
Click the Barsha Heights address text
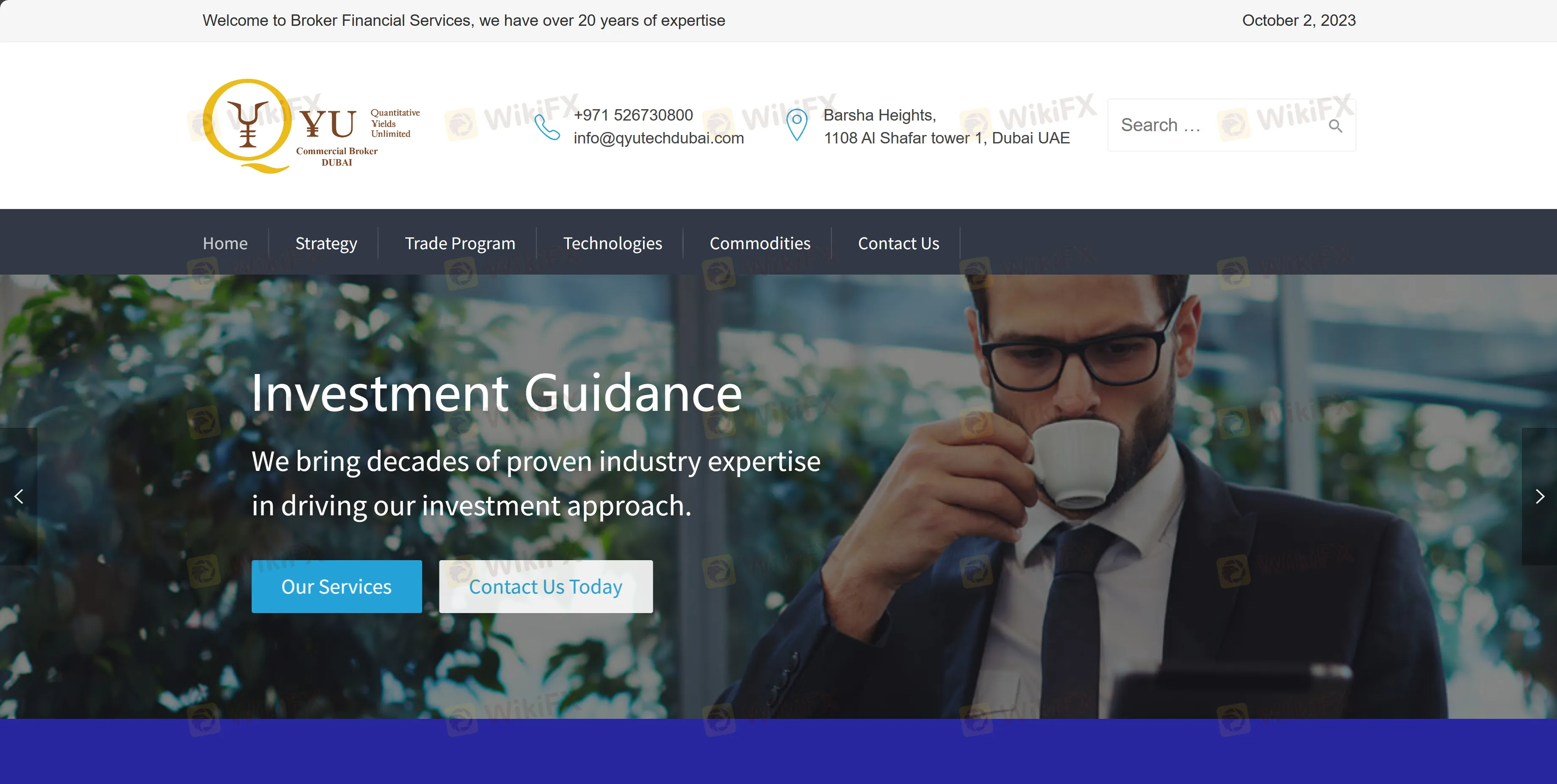click(879, 115)
